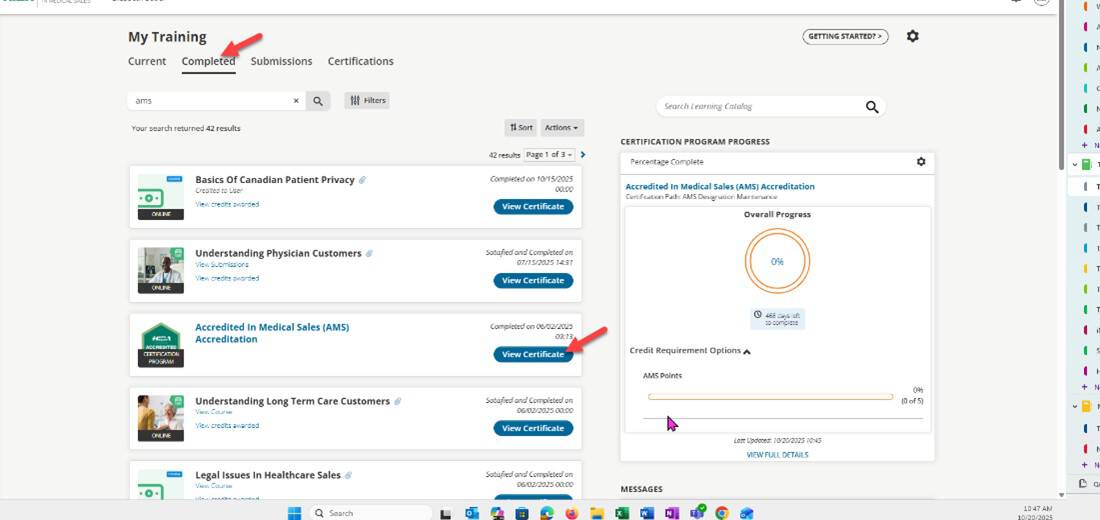Viewport: 1100px width, 520px height.
Task: Open Excel from the Windows taskbar
Action: [621, 513]
